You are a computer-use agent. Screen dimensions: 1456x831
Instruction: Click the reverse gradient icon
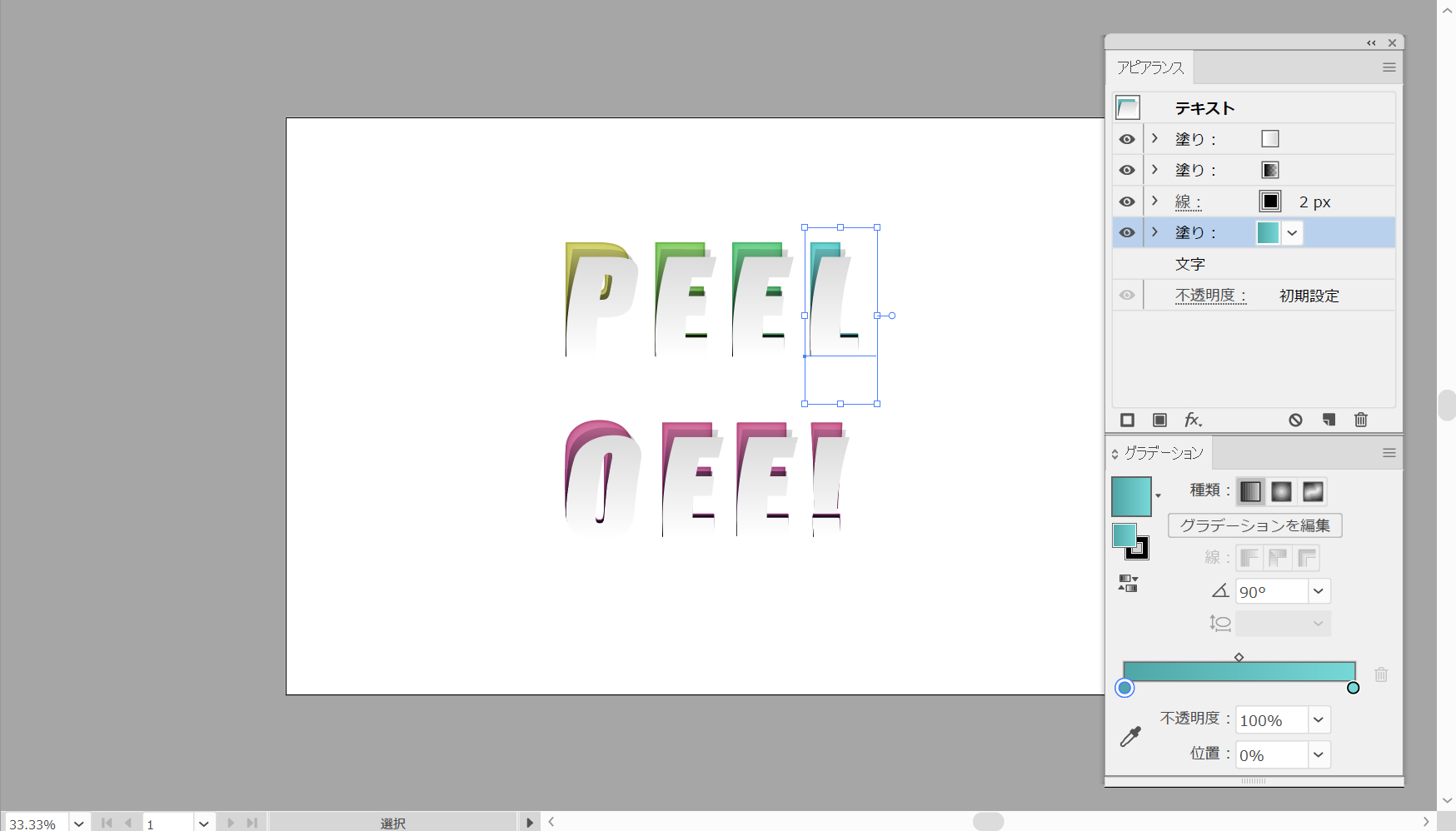click(x=1128, y=584)
